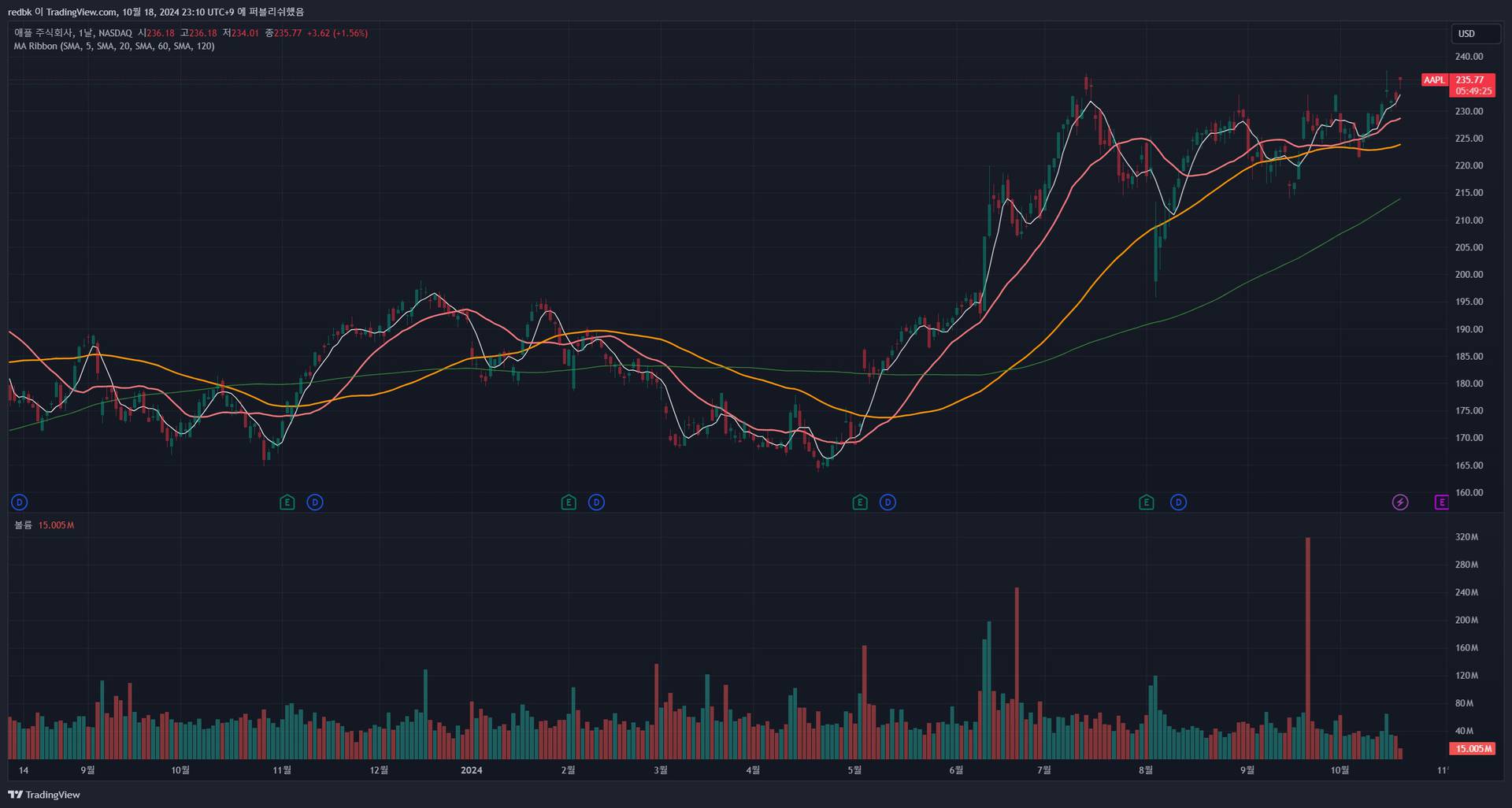This screenshot has width=1512, height=808.
Task: Click the dividend D marker after 2월
Action: pos(596,502)
